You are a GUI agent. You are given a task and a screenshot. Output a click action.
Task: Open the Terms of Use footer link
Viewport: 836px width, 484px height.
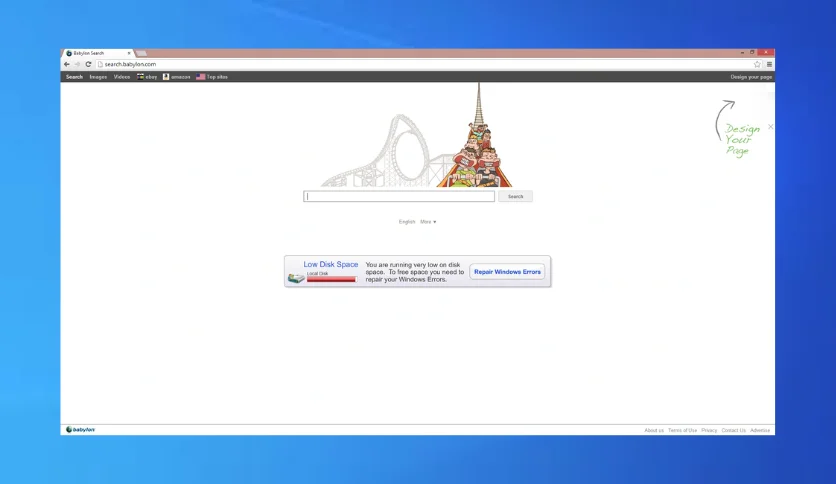click(x=682, y=430)
